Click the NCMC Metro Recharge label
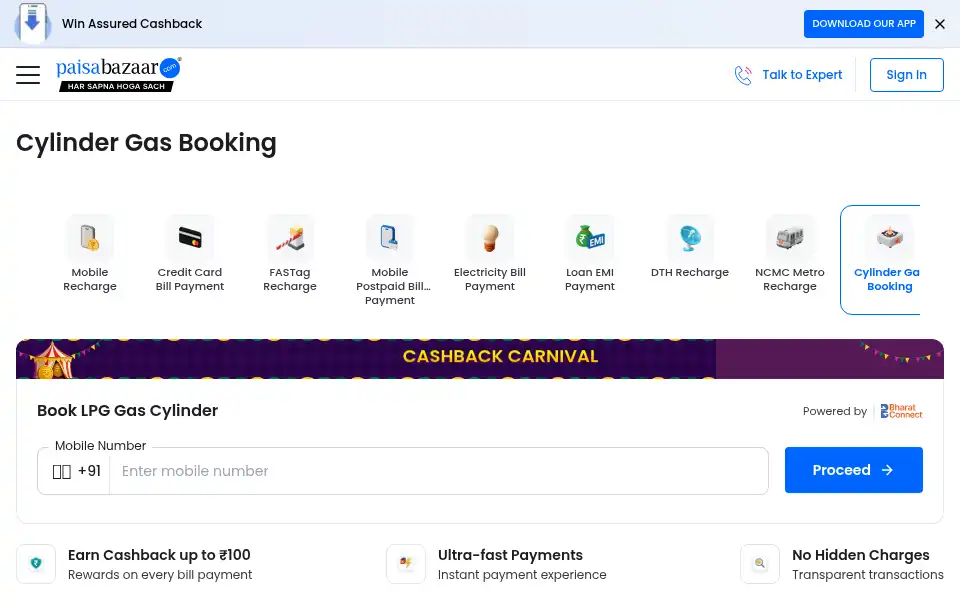This screenshot has width=960, height=600. click(x=790, y=279)
